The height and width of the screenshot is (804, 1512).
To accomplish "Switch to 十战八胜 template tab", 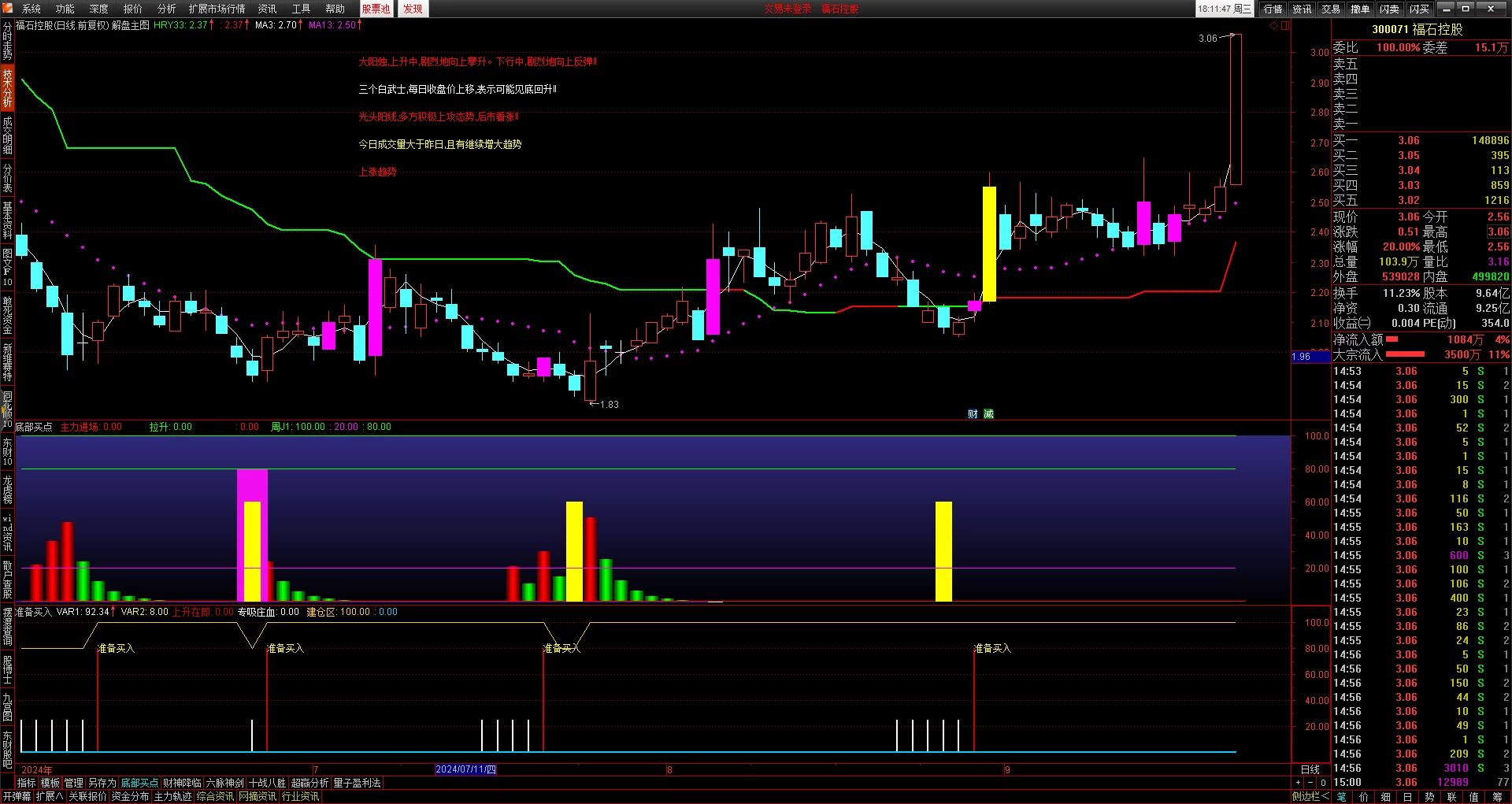I will pyautogui.click(x=267, y=783).
